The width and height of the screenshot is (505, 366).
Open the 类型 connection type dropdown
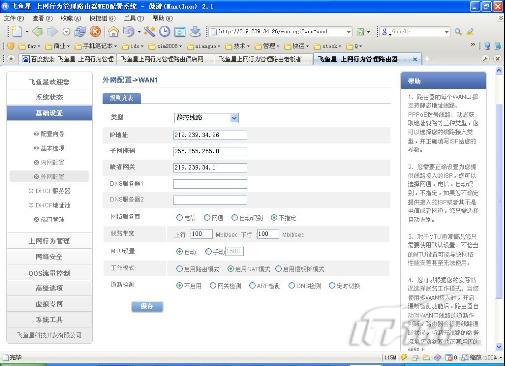[x=206, y=118]
